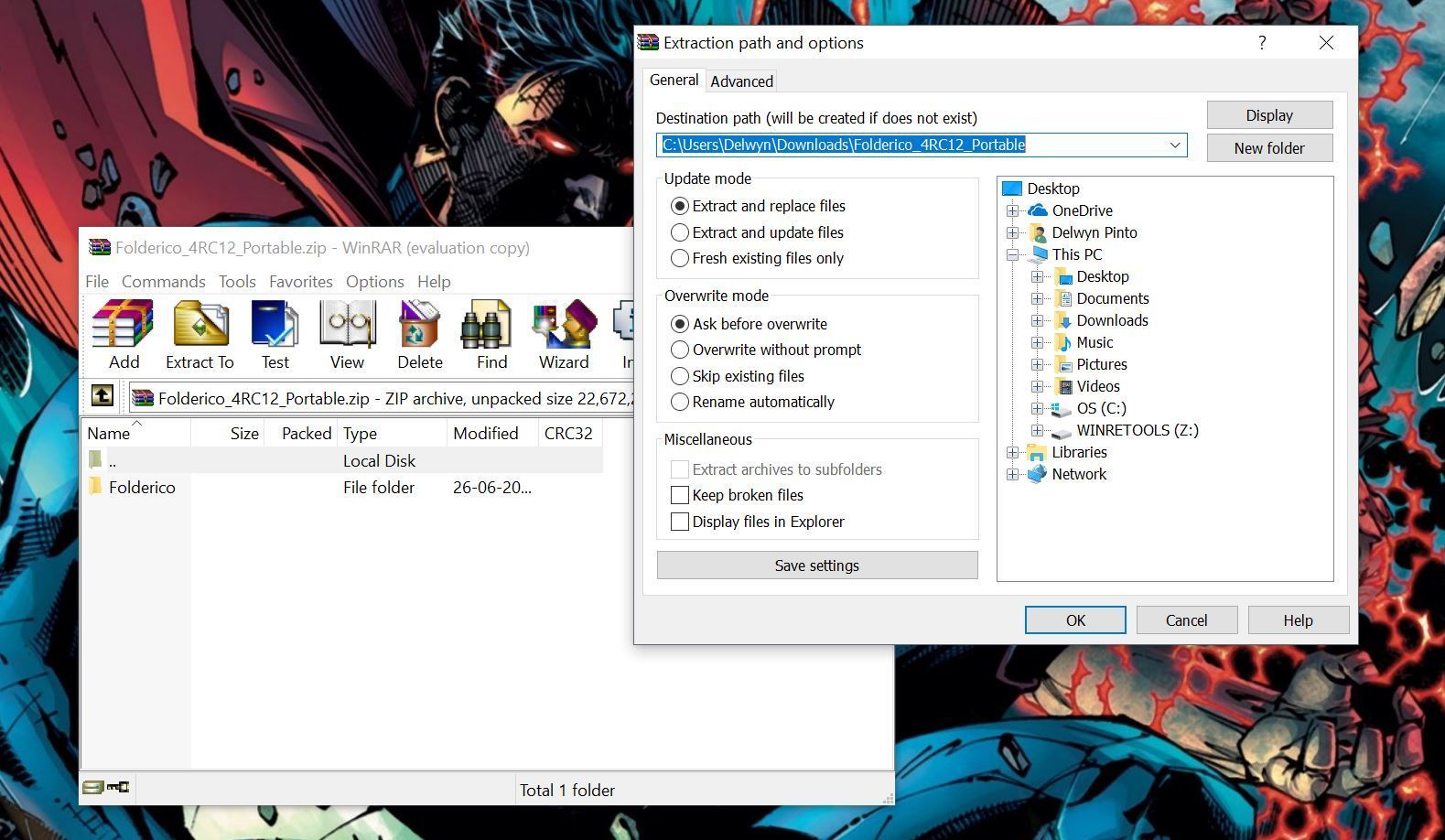Select the Documents folder icon in tree
Viewport: 1445px width, 840px height.
1062,298
